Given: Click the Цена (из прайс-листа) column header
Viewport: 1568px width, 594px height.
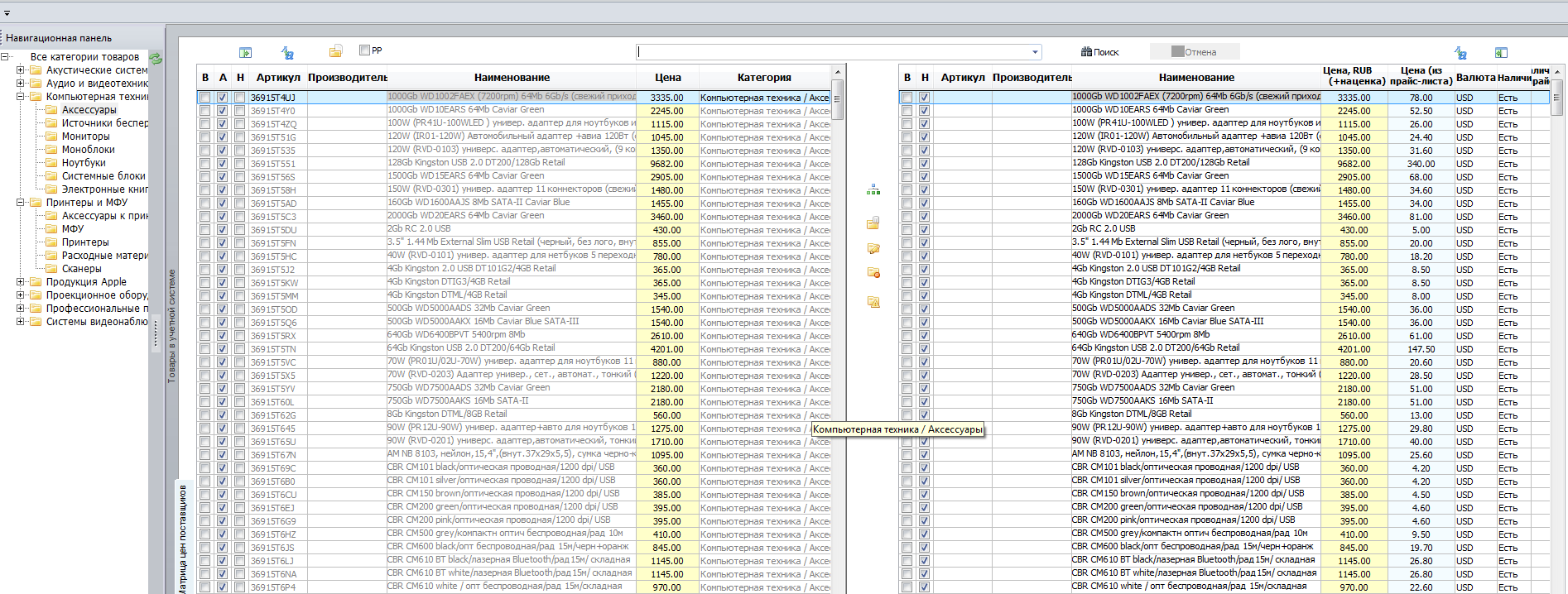Looking at the screenshot, I should (1421, 76).
